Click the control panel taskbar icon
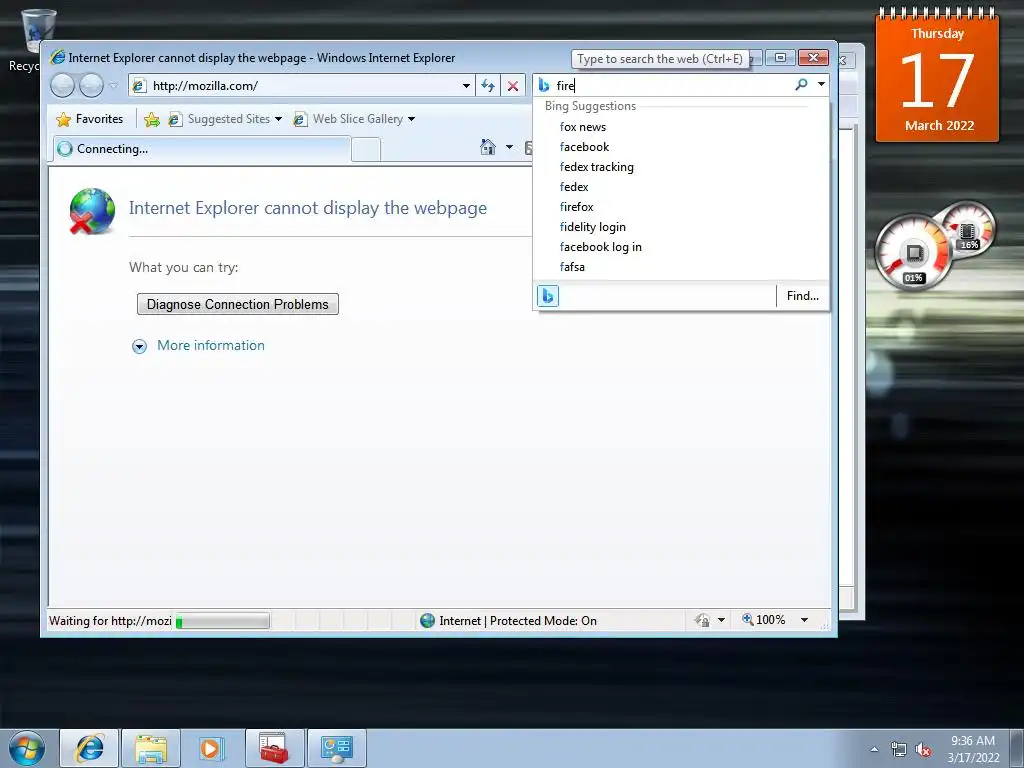 tap(336, 748)
